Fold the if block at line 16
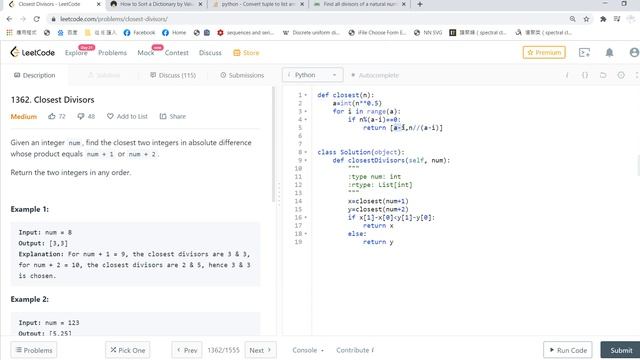The image size is (640, 360). click(306, 218)
